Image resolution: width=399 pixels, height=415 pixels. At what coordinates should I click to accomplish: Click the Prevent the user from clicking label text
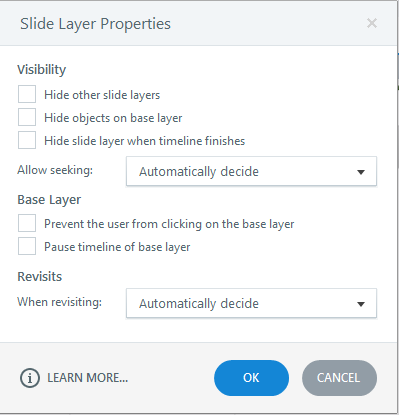[x=169, y=224]
